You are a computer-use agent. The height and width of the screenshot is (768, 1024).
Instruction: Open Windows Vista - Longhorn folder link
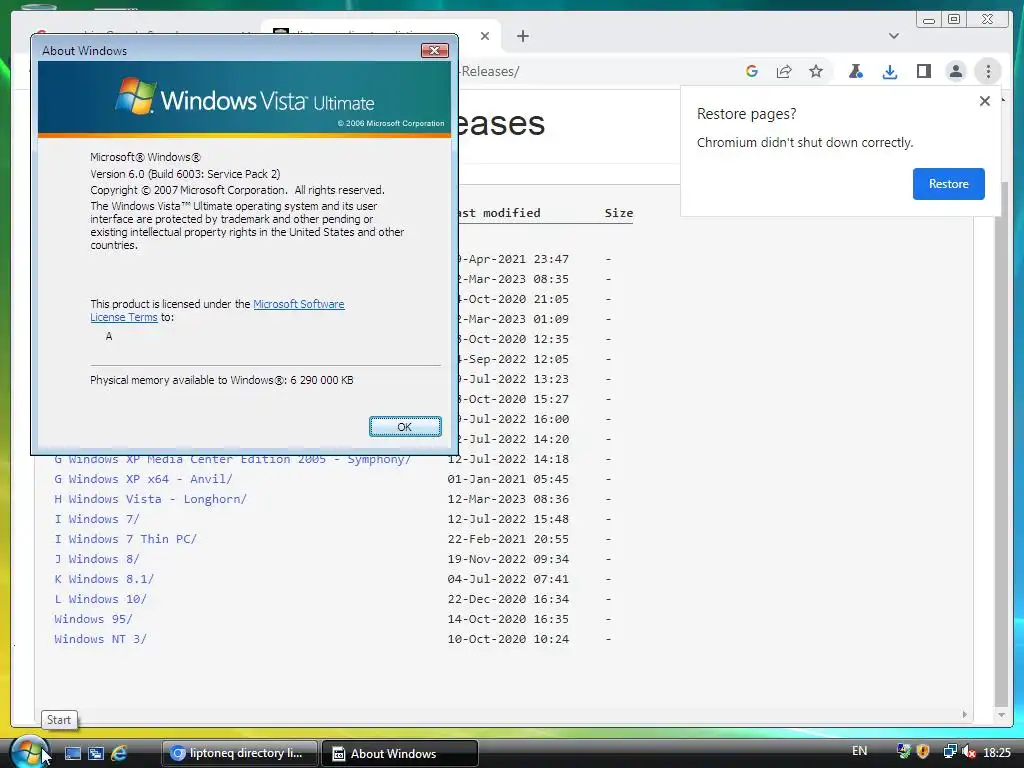point(150,499)
